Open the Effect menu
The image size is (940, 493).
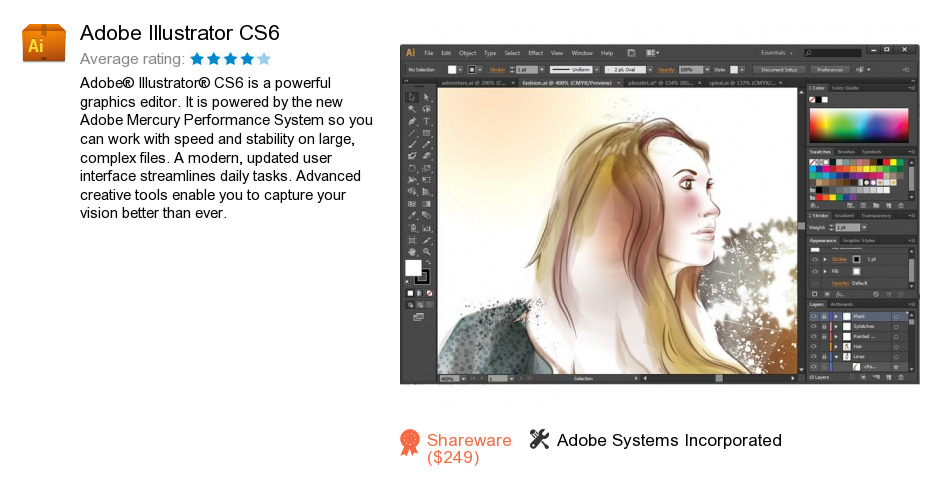tap(535, 53)
